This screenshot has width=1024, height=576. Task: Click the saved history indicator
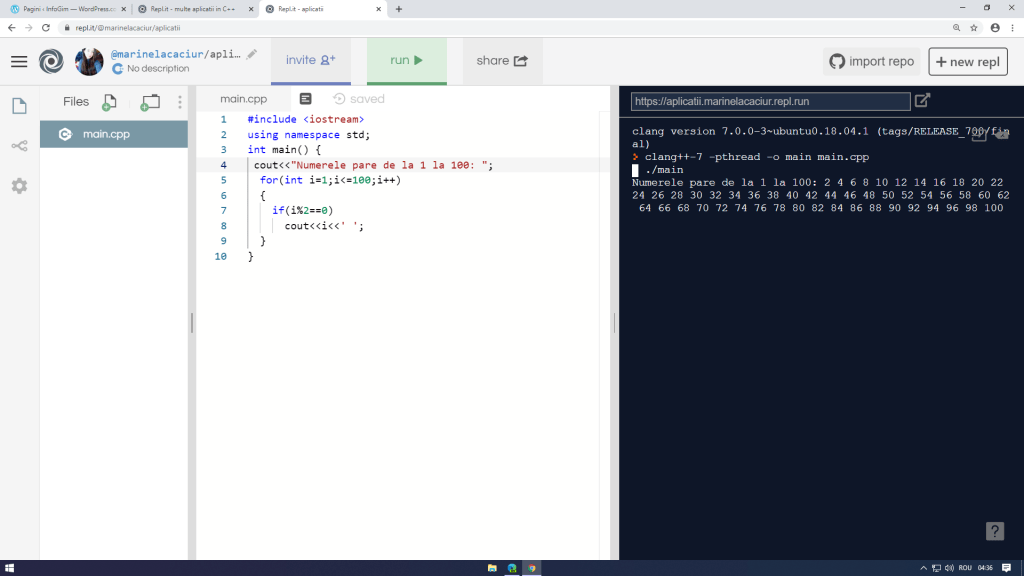[359, 99]
